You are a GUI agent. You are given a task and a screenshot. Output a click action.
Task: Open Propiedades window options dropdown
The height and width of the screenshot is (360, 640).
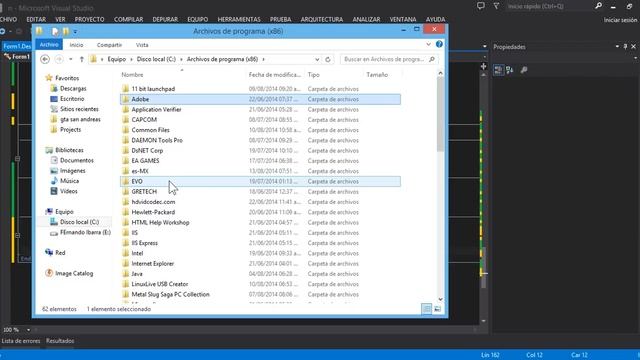pos(617,47)
